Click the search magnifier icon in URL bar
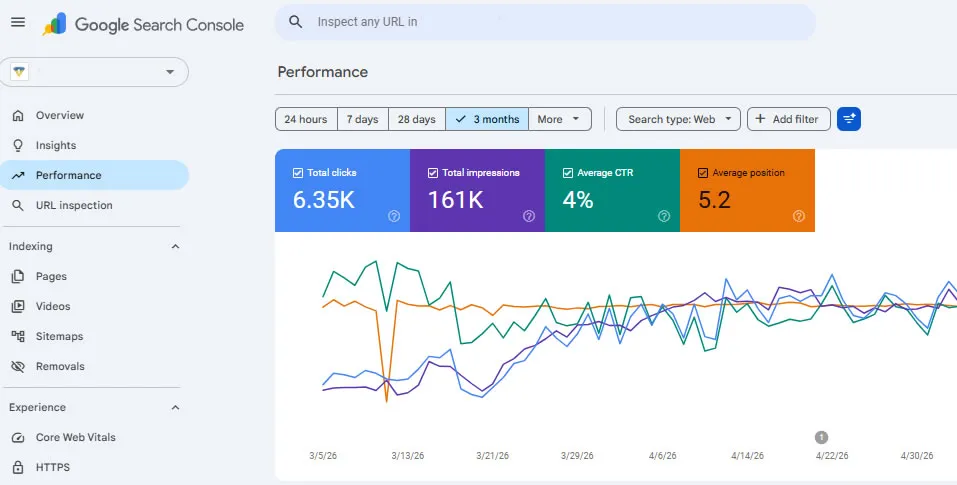 (x=295, y=22)
